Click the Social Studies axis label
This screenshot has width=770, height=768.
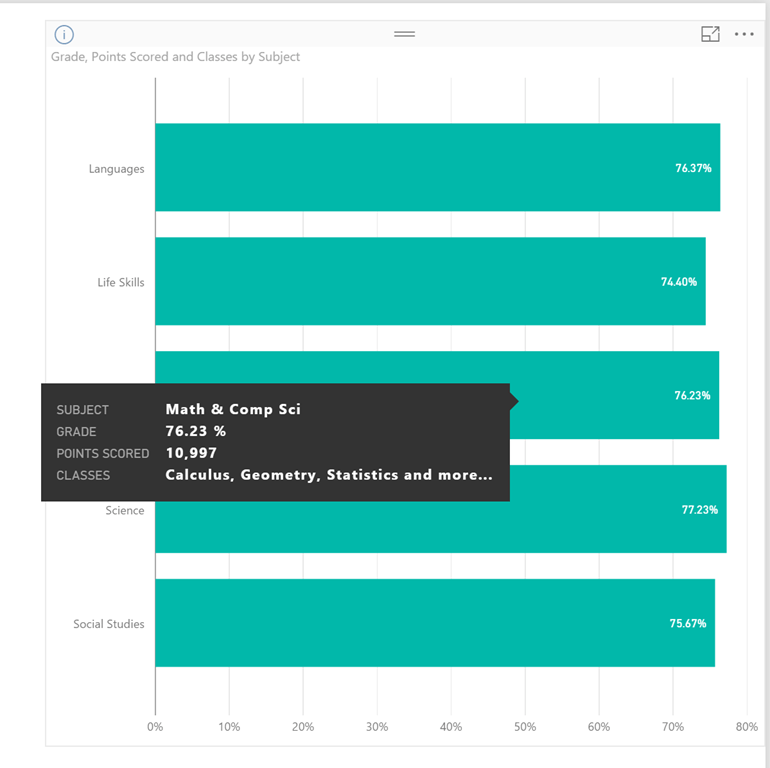point(109,624)
